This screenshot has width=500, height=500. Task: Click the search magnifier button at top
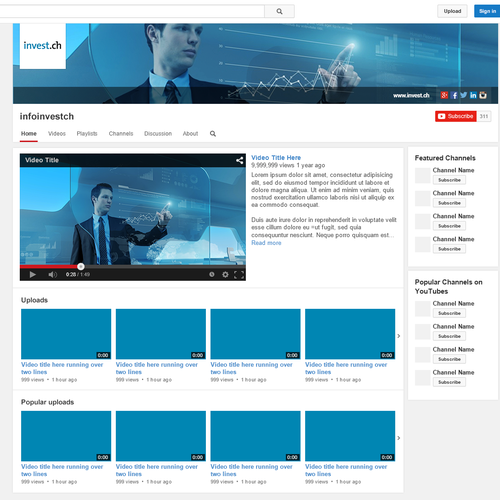[x=279, y=11]
